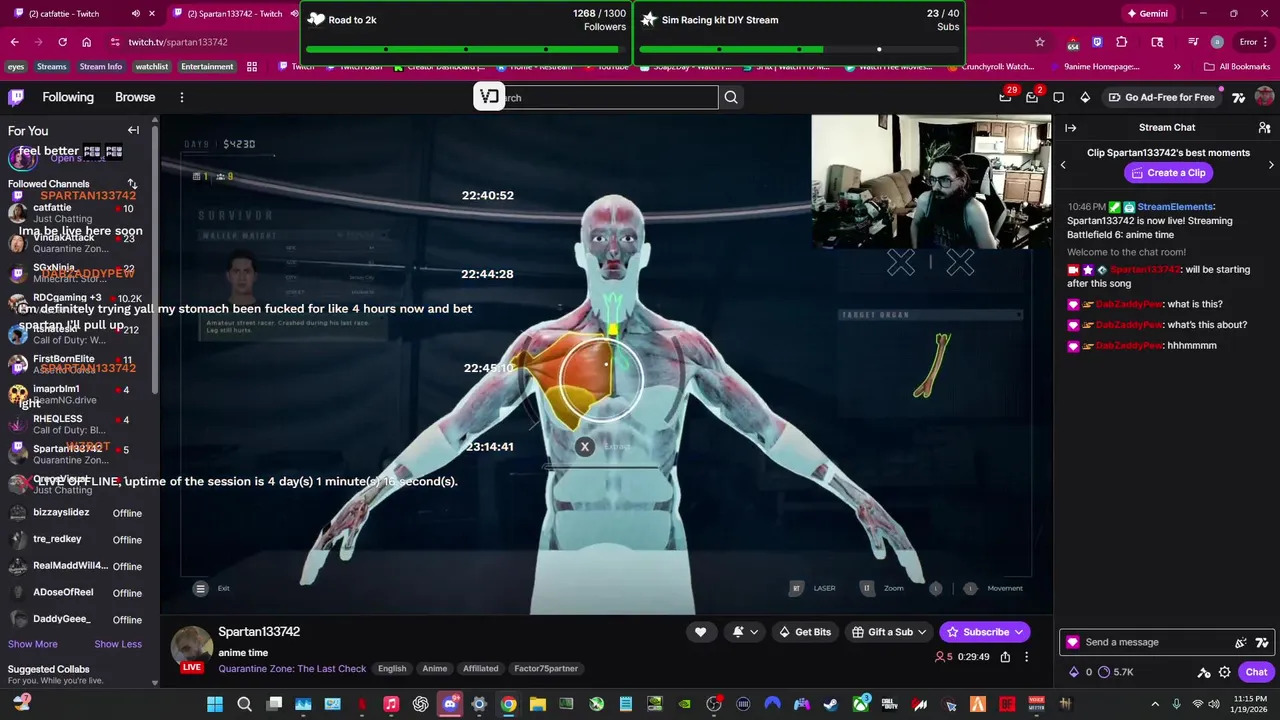Open Quarantine Zone: The Last Check category
The height and width of the screenshot is (720, 1280).
coord(292,668)
